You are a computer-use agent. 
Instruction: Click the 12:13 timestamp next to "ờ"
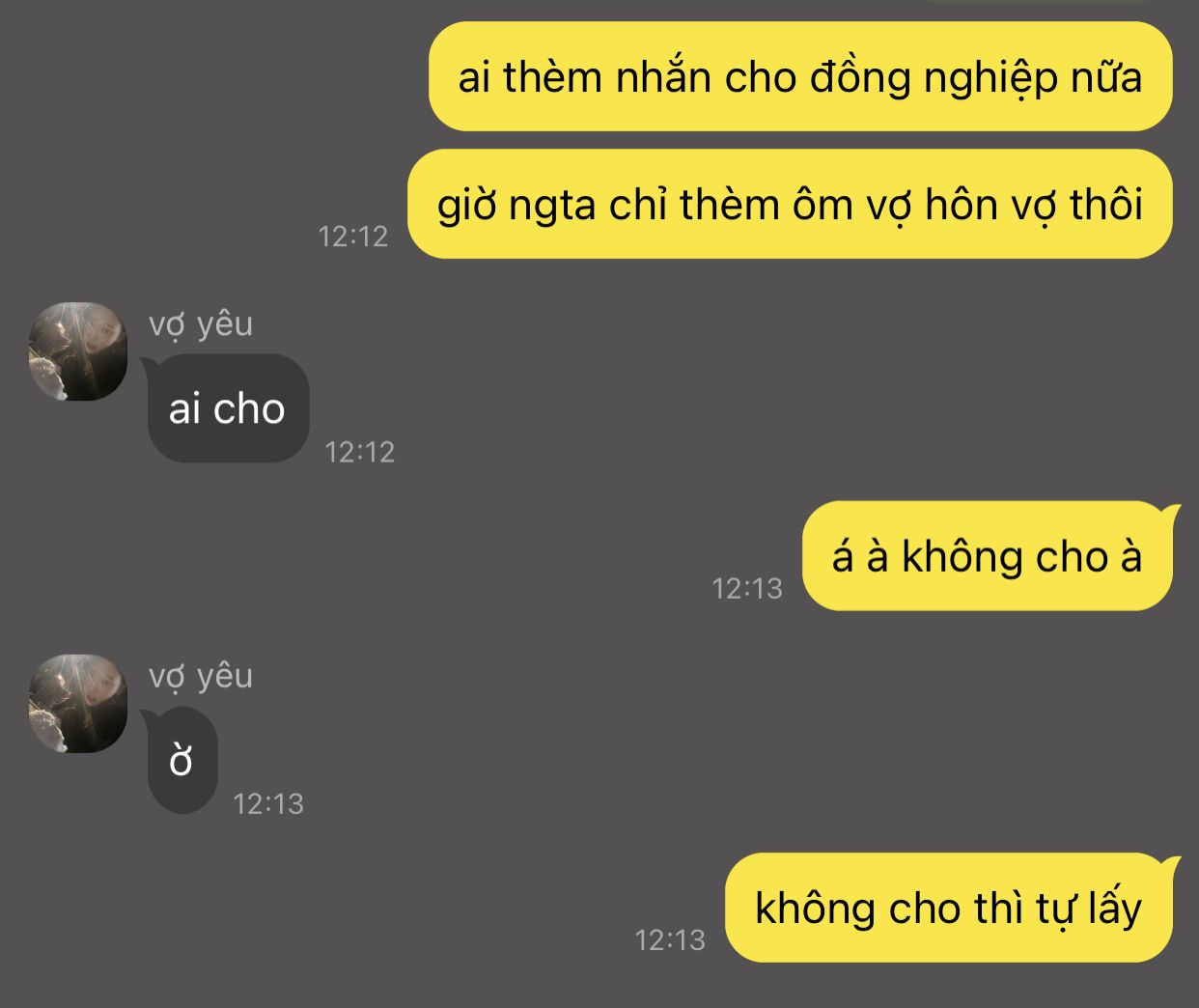[268, 803]
